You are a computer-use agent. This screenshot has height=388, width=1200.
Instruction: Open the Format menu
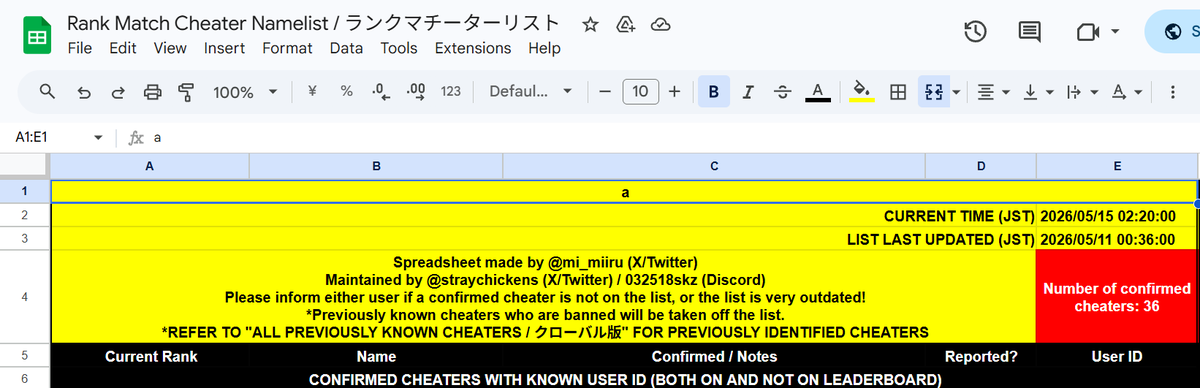click(288, 48)
